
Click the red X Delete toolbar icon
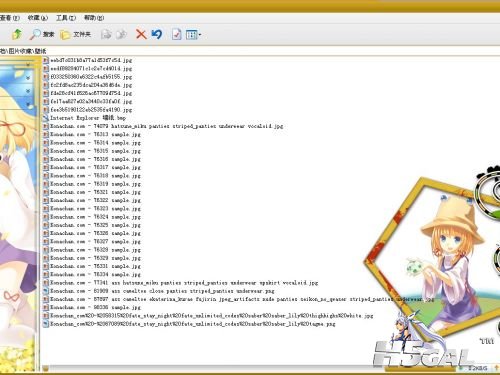tap(141, 34)
